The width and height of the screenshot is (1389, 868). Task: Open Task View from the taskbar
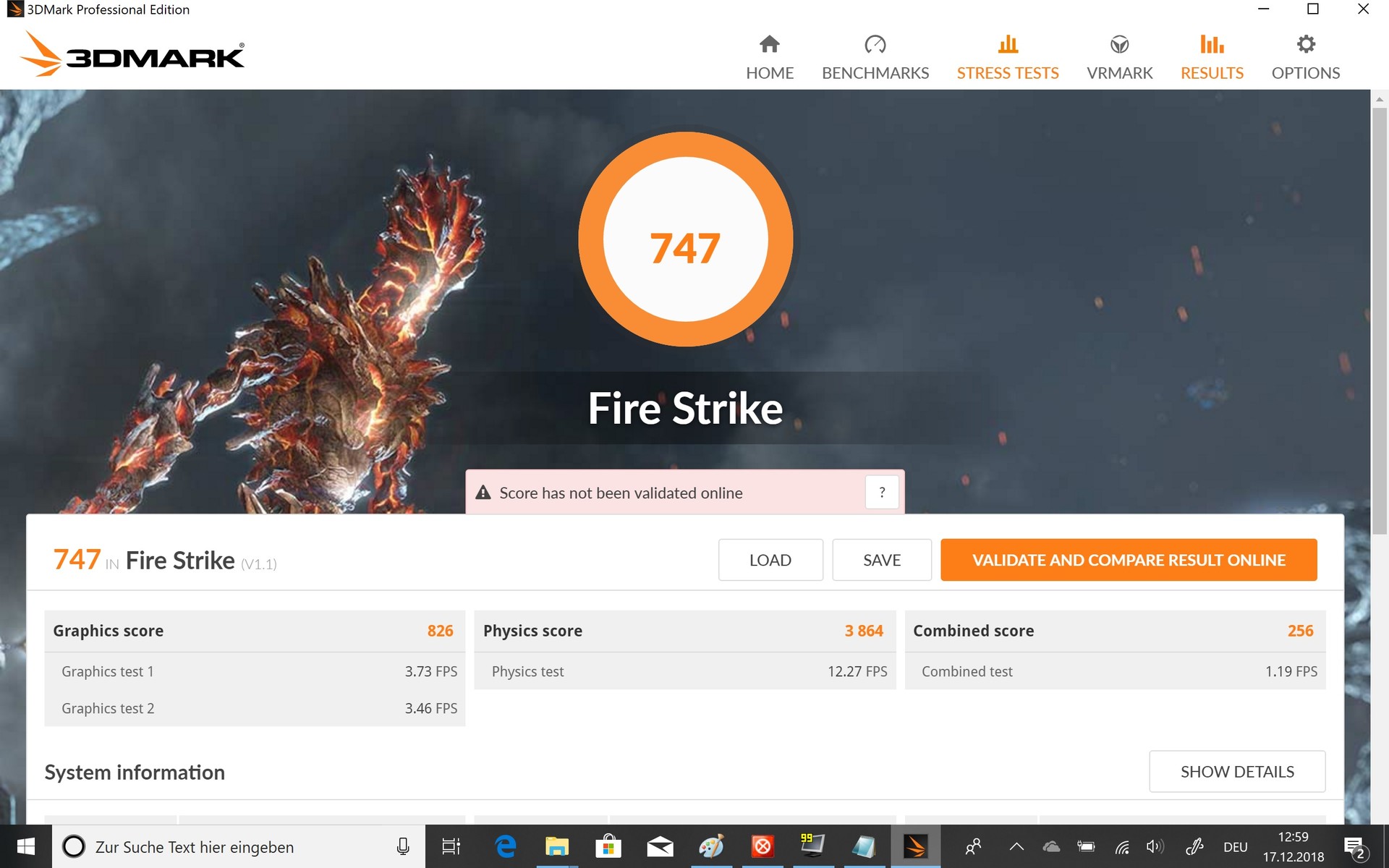click(451, 846)
